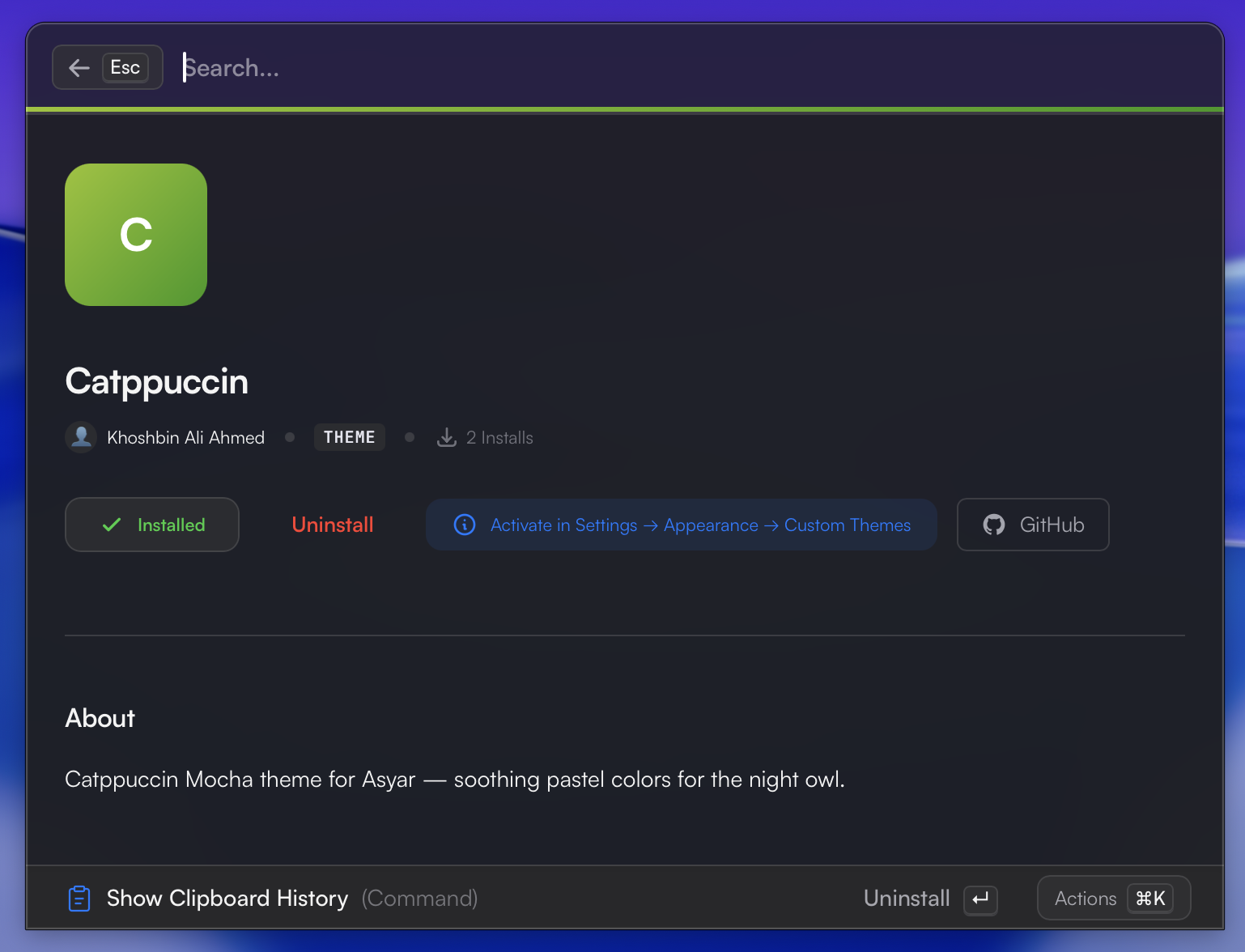Click the green Catppuccin theme icon
The width and height of the screenshot is (1245, 952).
pyautogui.click(x=136, y=235)
